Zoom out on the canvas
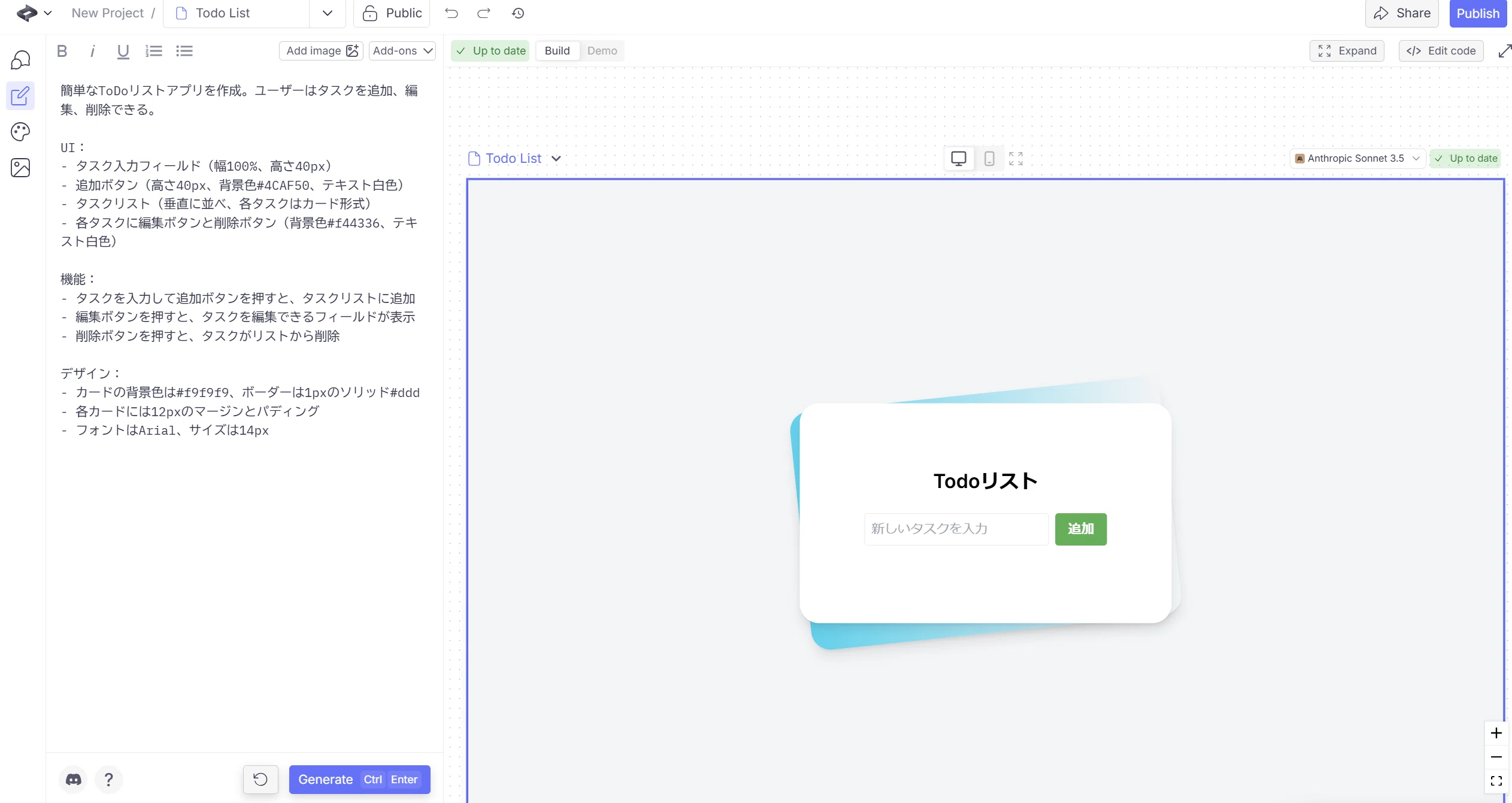Image resolution: width=1512 pixels, height=803 pixels. click(x=1496, y=757)
